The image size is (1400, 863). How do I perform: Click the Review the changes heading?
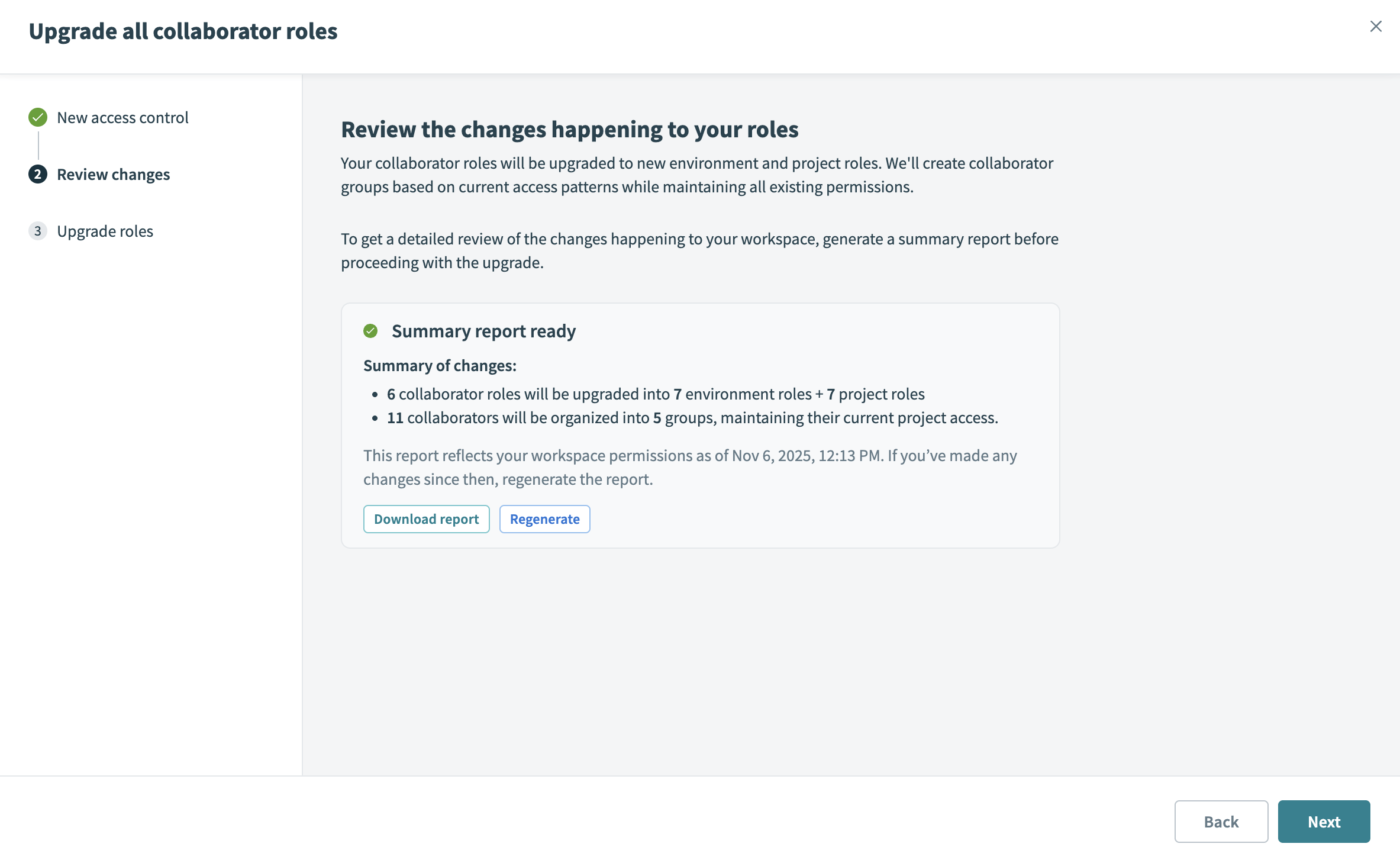tap(569, 129)
